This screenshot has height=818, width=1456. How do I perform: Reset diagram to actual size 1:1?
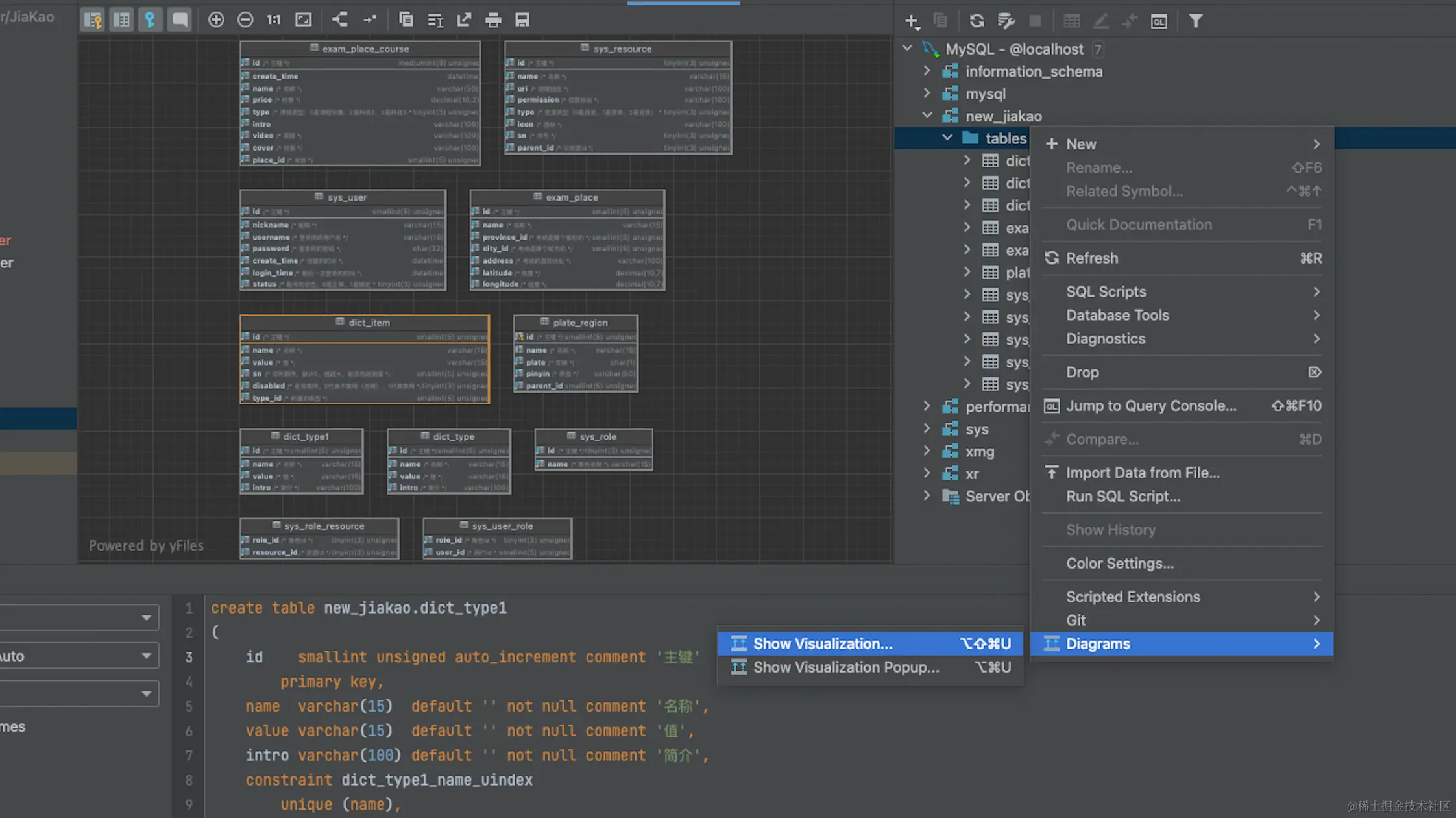coord(274,20)
